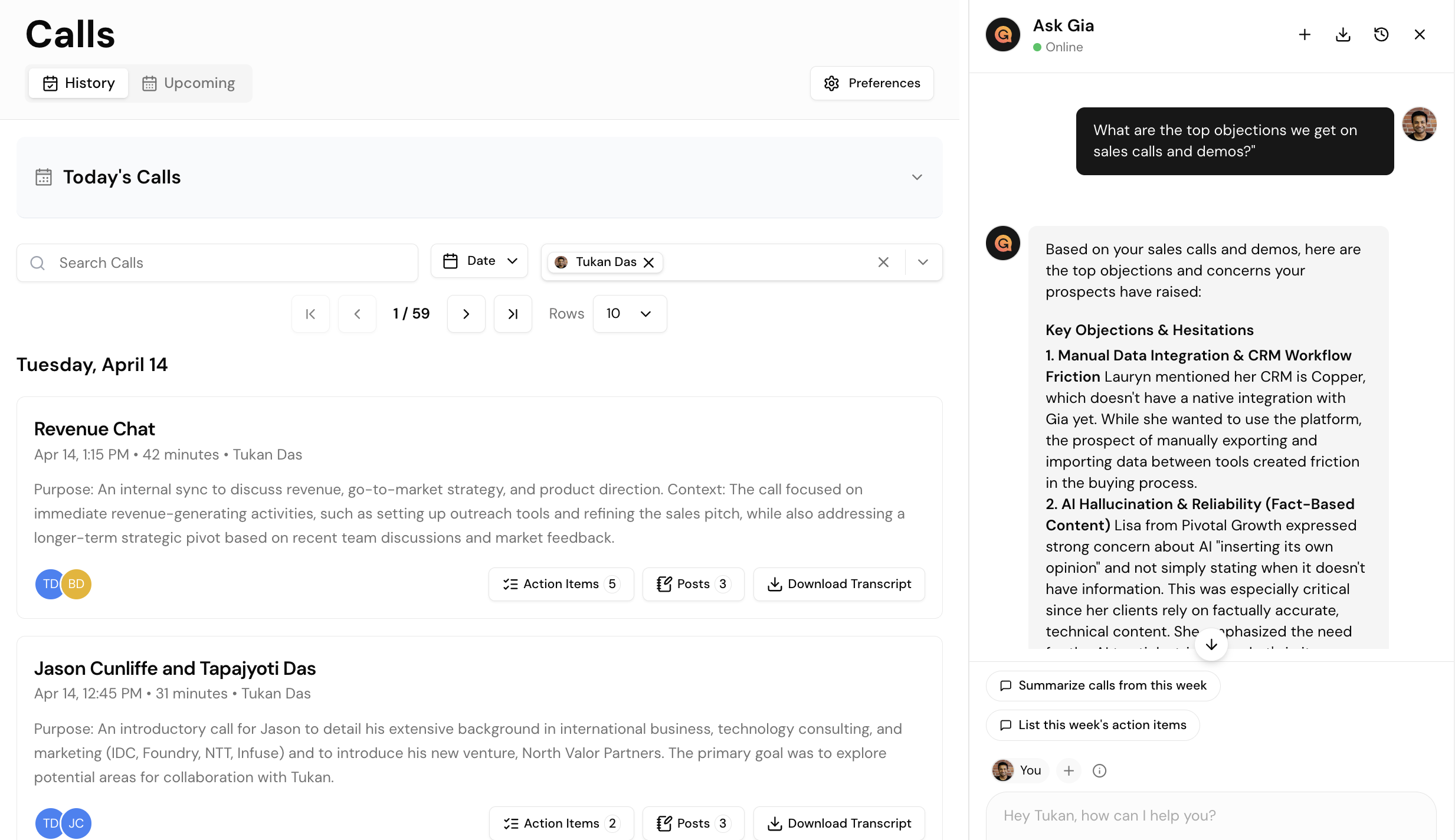Click scroll-to-bottom arrow in chat

point(1211,645)
